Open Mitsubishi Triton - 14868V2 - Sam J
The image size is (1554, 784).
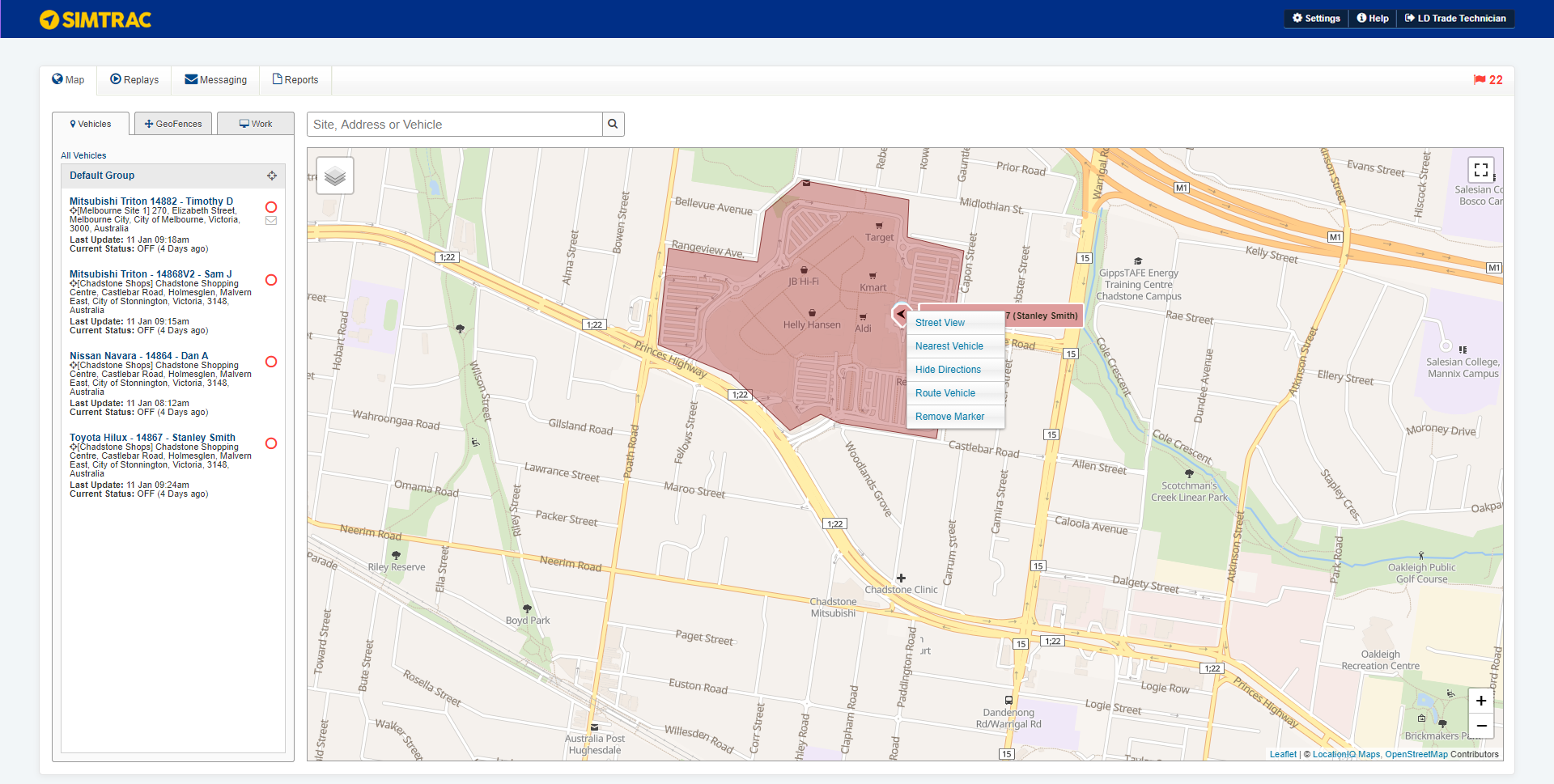point(151,274)
